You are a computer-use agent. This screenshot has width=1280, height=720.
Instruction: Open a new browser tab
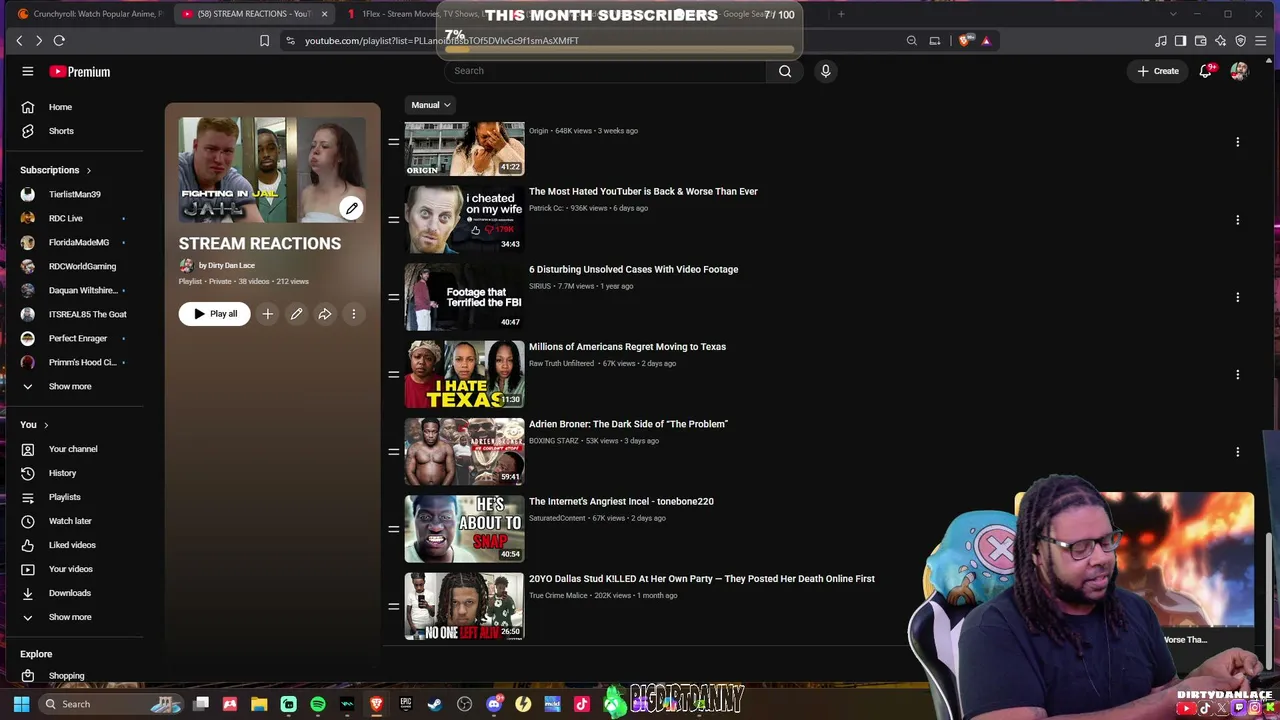pyautogui.click(x=841, y=14)
